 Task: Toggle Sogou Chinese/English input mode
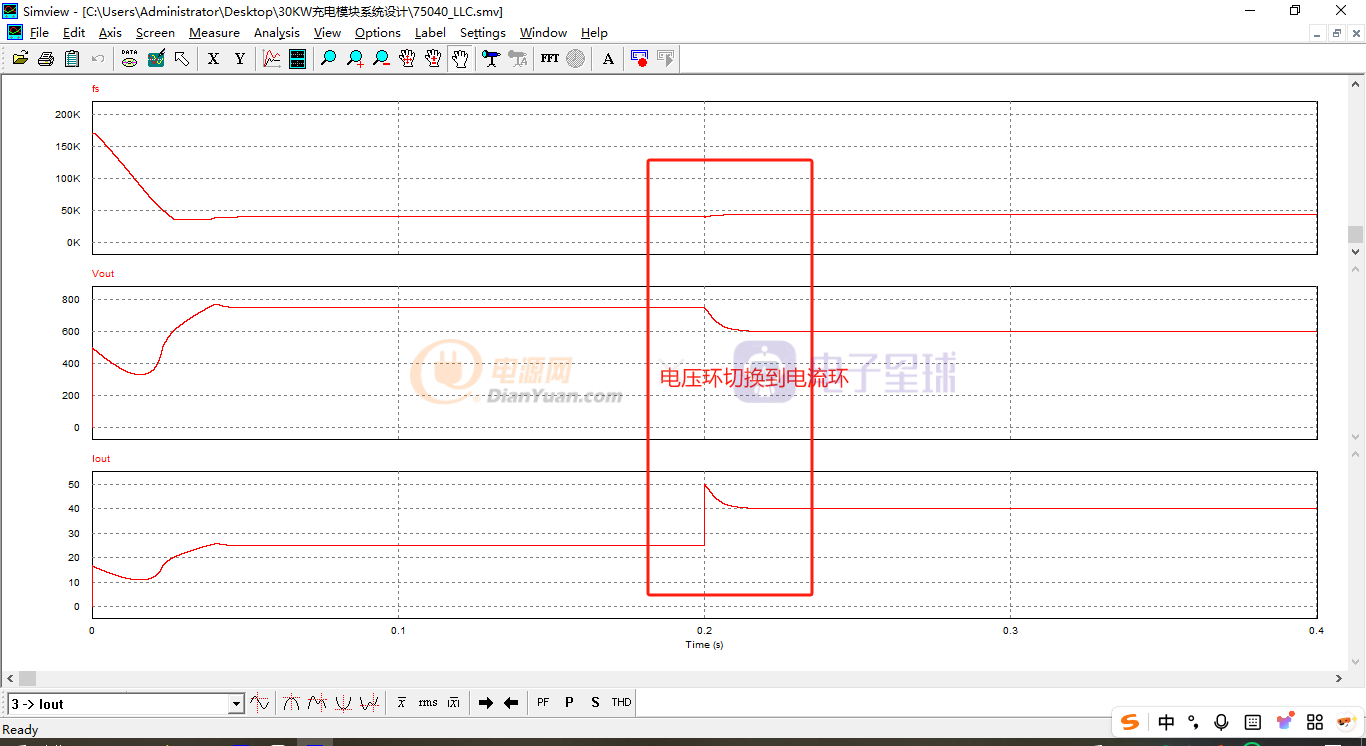(1166, 722)
